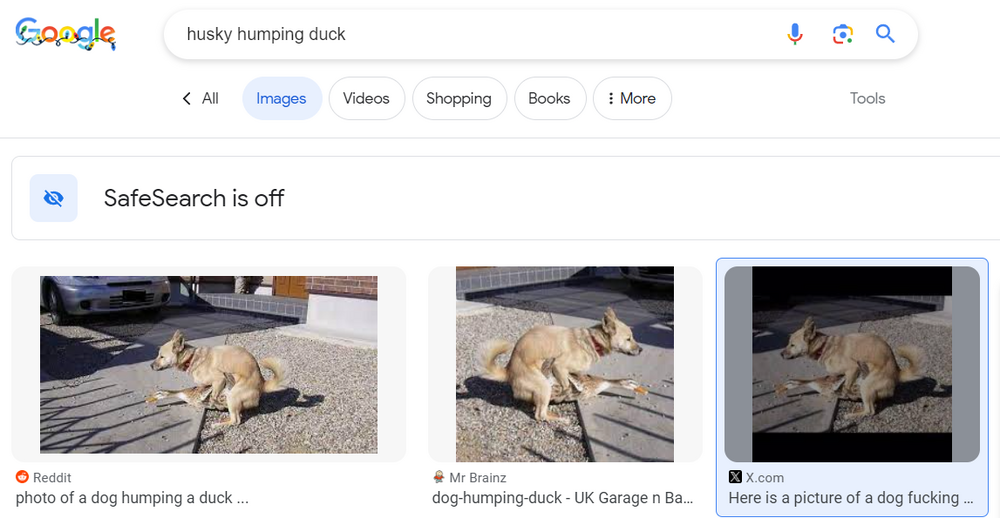The height and width of the screenshot is (518, 1000).
Task: Click the Google logo
Action: click(66, 34)
